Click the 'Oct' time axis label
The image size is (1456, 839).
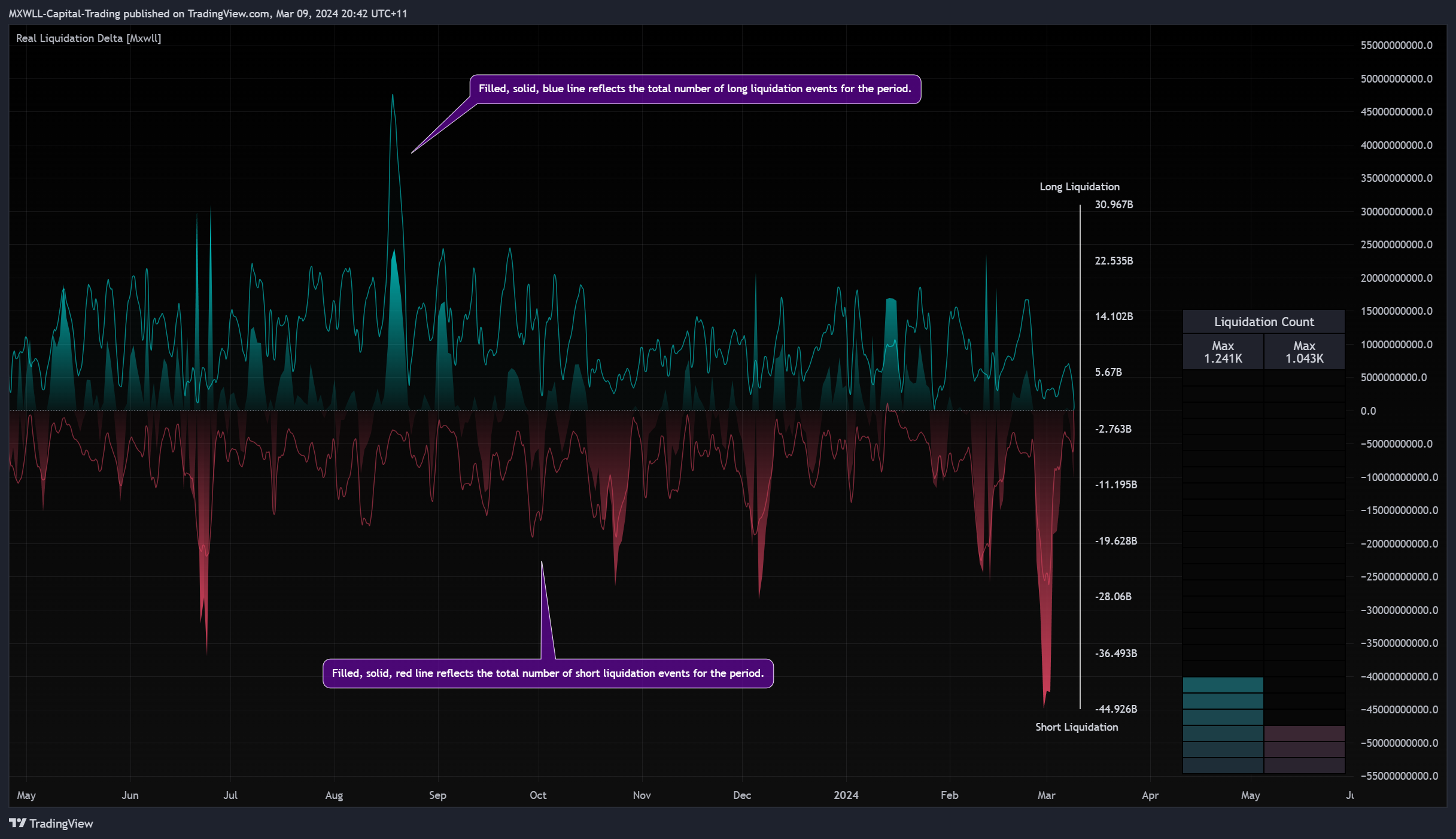538,795
